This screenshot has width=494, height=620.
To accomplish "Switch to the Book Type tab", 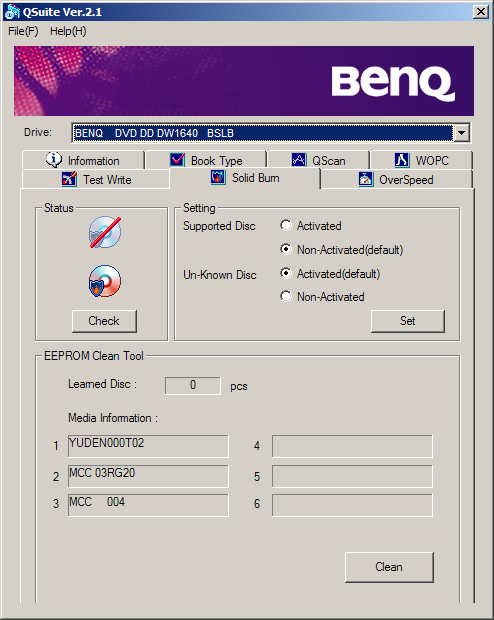I will (206, 160).
